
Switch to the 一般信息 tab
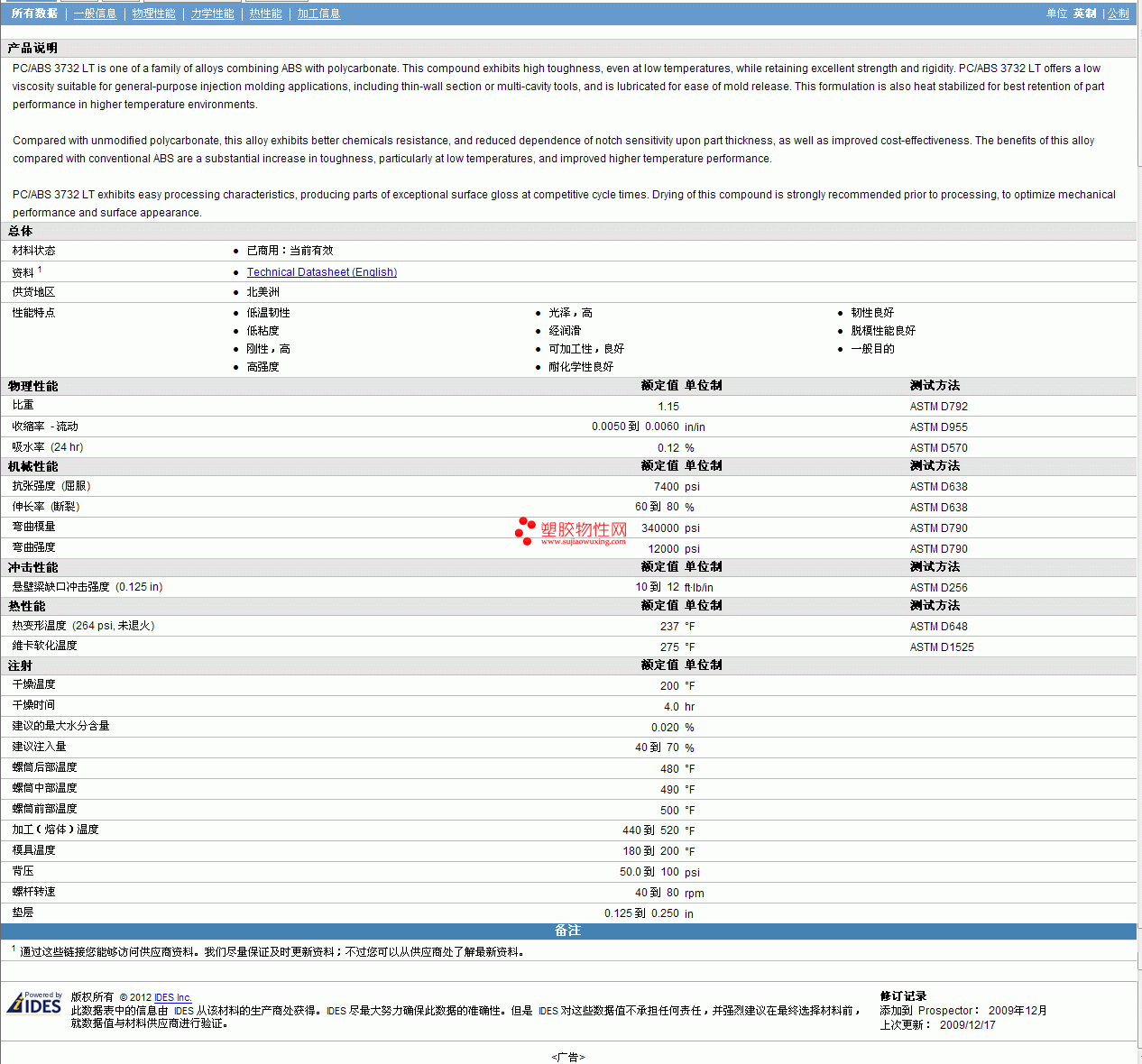pos(96,14)
